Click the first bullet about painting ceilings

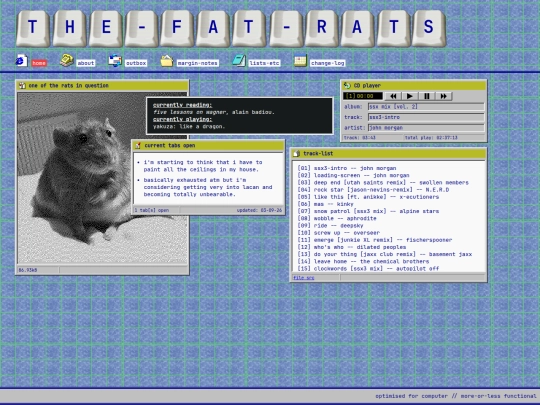[203, 166]
